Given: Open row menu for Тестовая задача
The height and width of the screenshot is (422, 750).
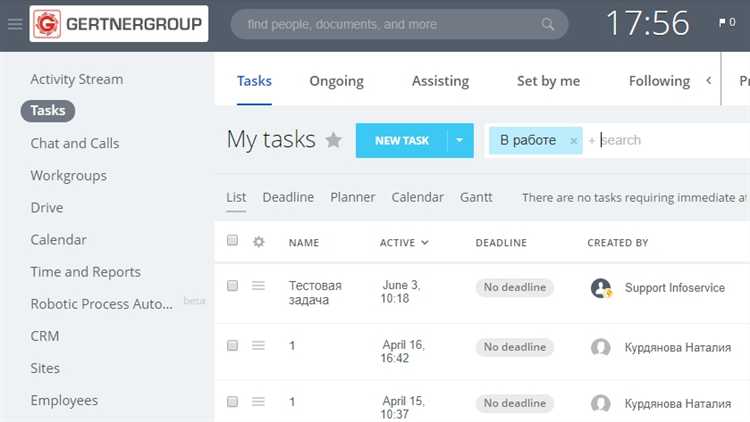Looking at the screenshot, I should [258, 286].
